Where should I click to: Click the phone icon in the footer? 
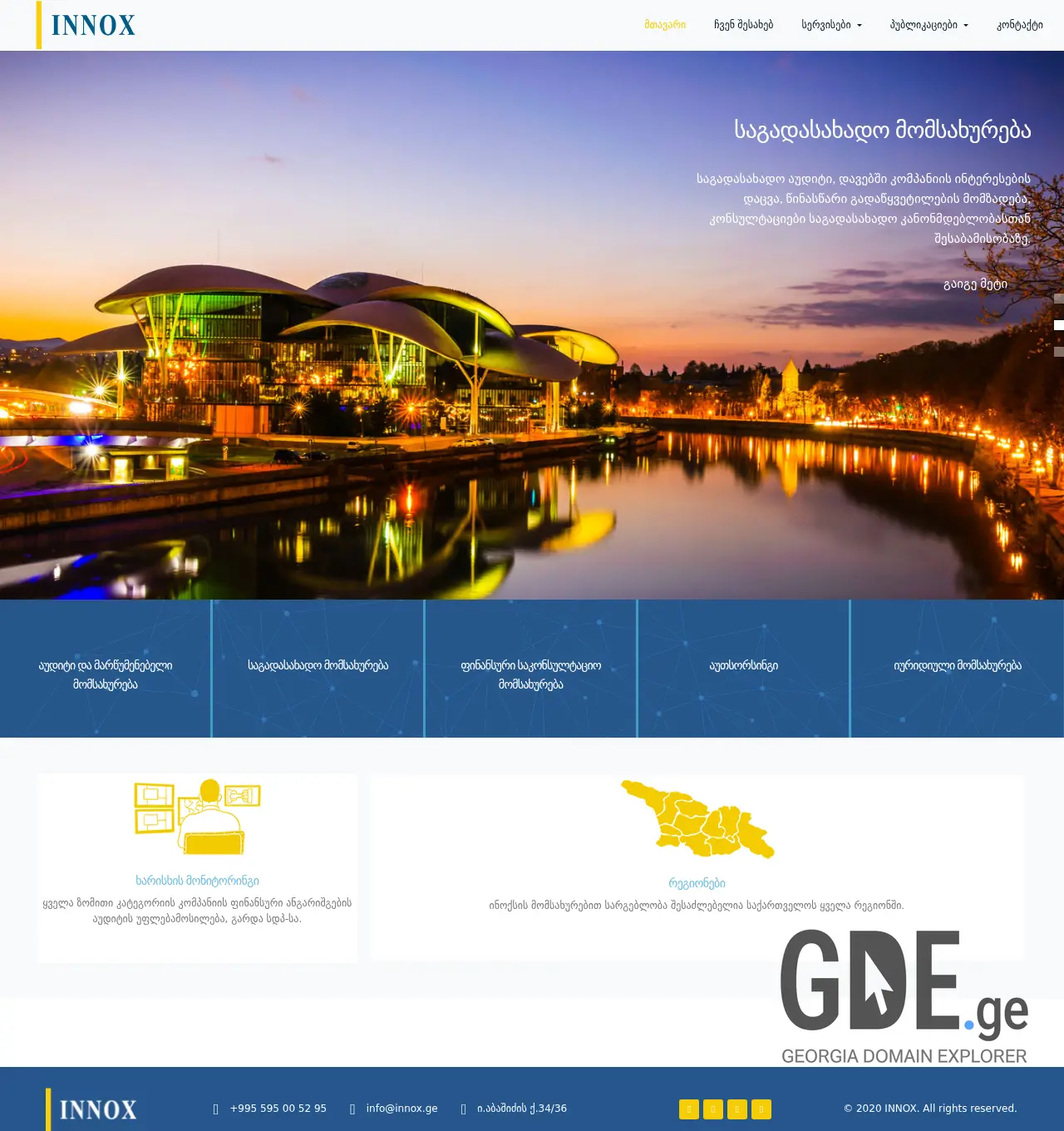point(214,1108)
